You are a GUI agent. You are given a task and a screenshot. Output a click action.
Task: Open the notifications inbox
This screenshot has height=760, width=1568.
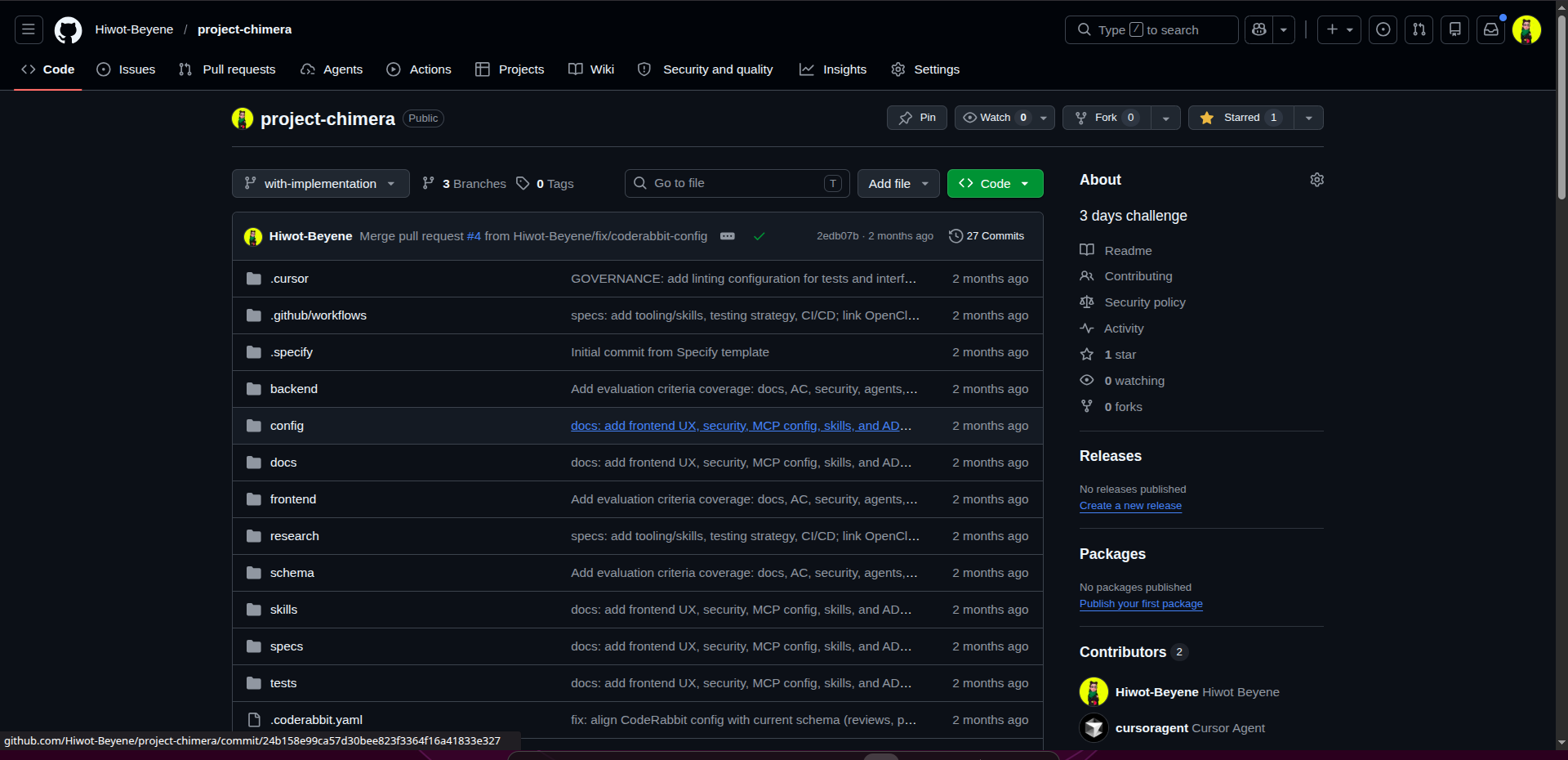[x=1490, y=29]
